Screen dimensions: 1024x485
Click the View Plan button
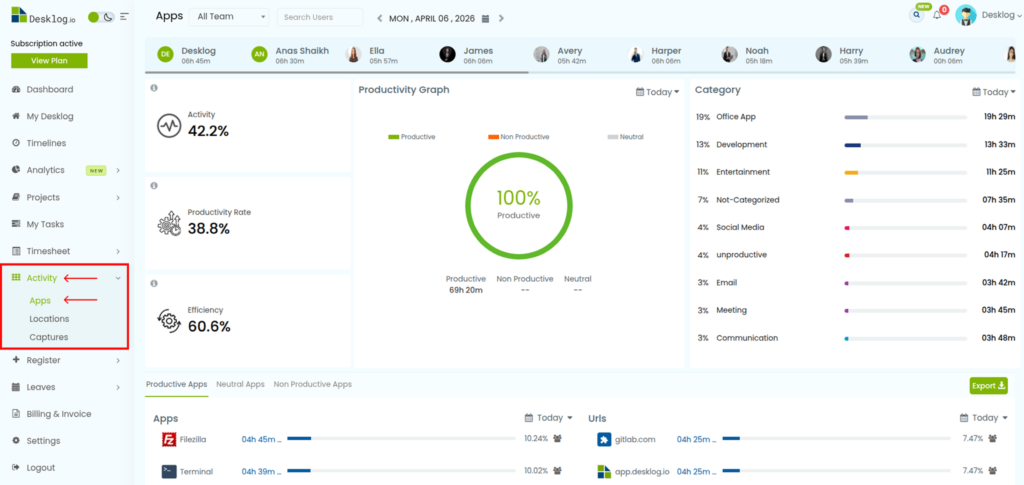49,60
